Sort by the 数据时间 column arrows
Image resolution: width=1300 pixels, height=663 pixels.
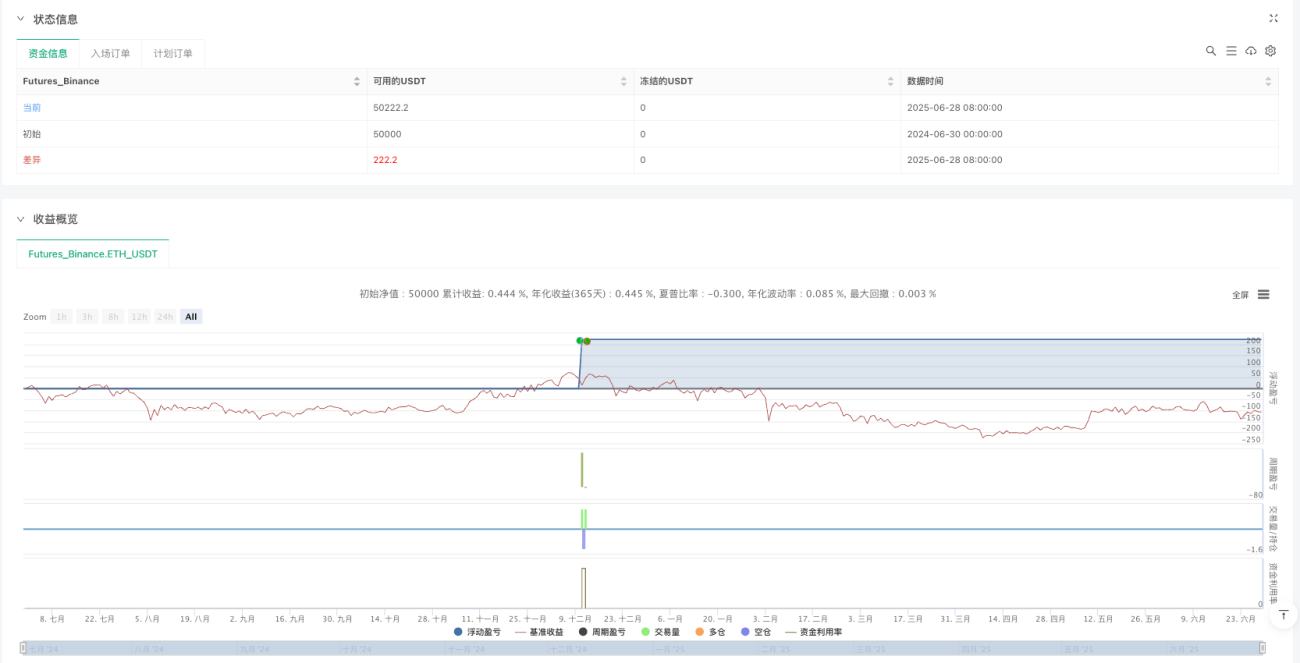tap(1268, 81)
